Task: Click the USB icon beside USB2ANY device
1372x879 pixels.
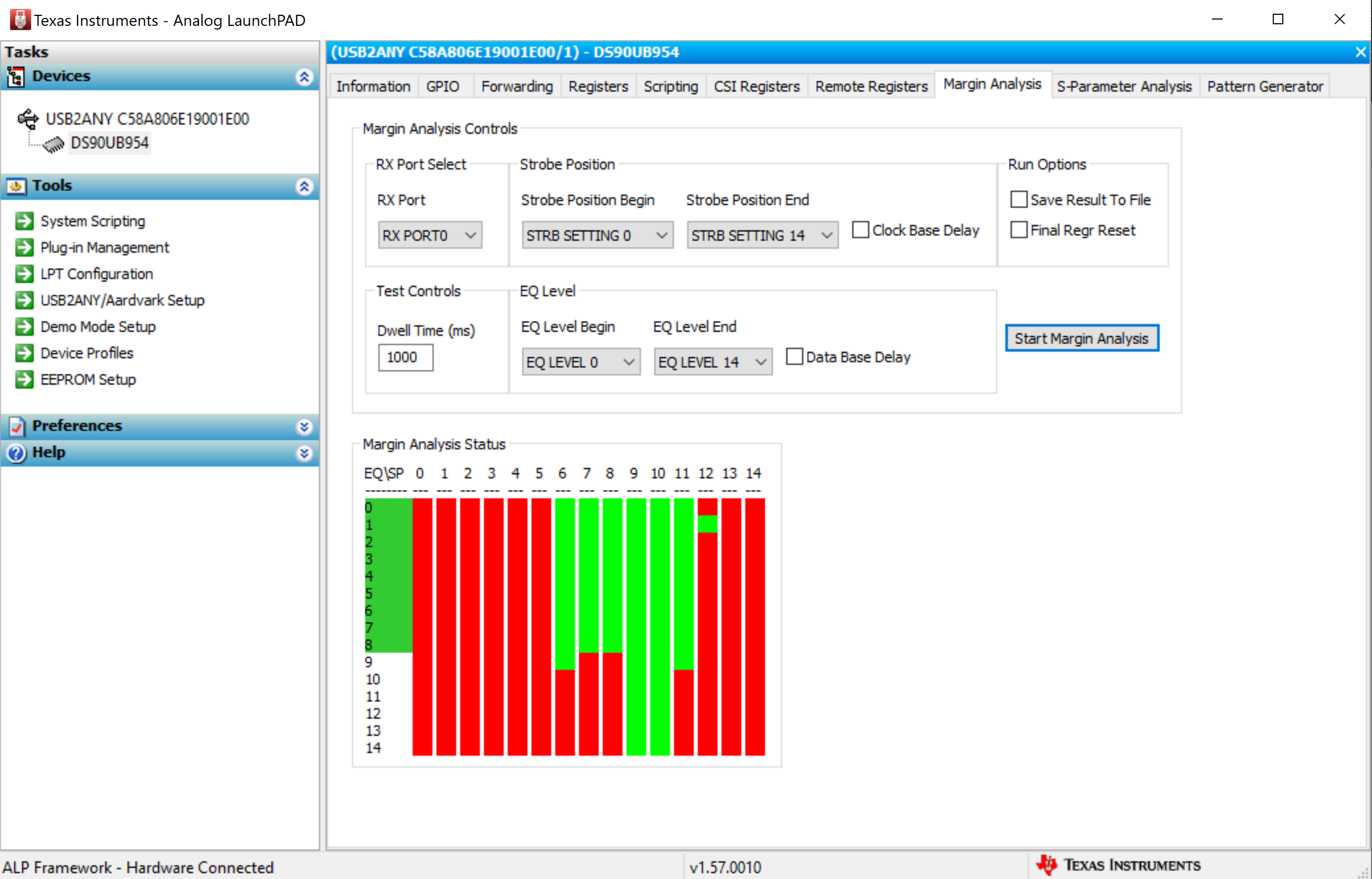Action: pyautogui.click(x=28, y=118)
